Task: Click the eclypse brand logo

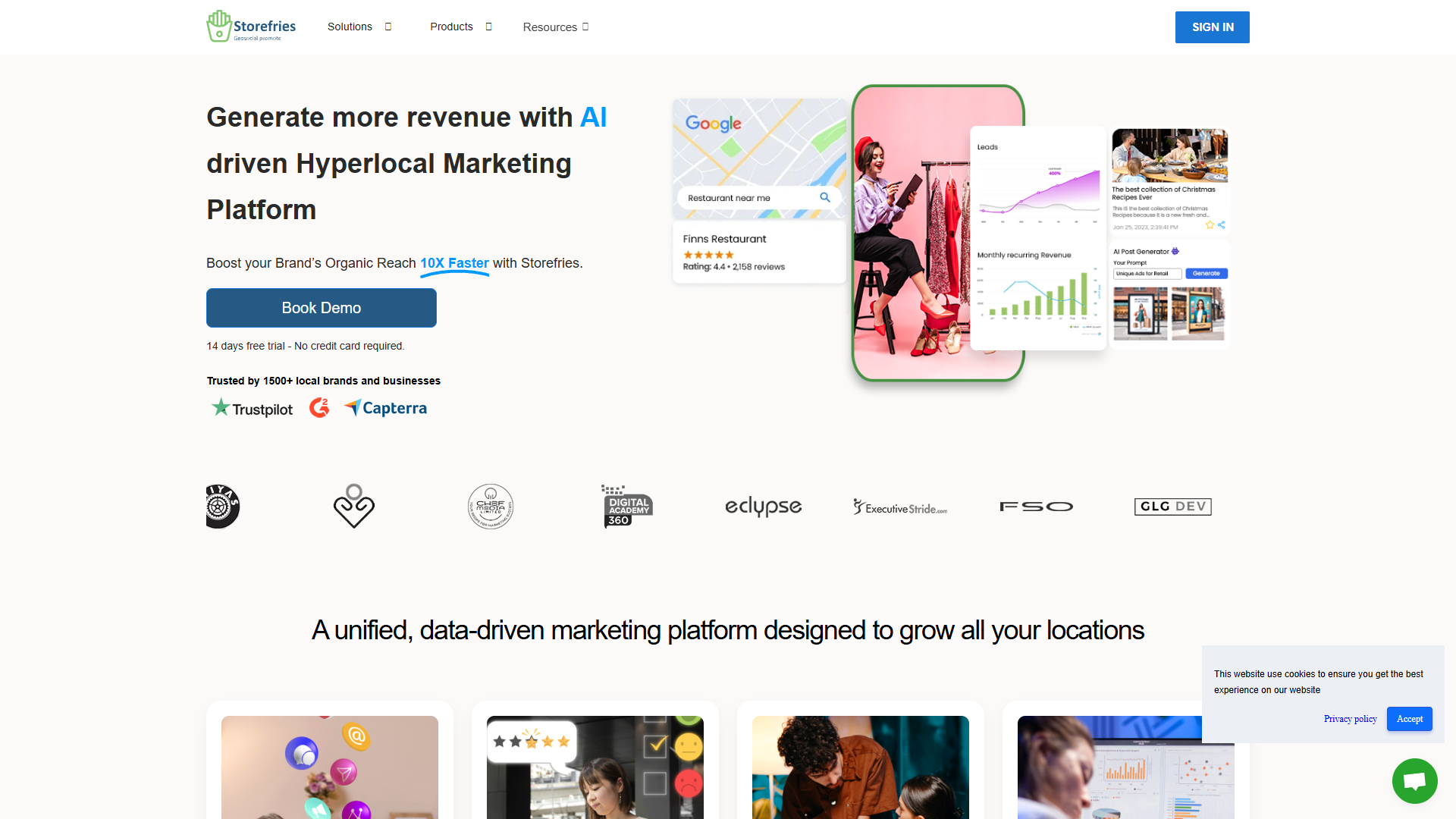Action: click(x=764, y=507)
